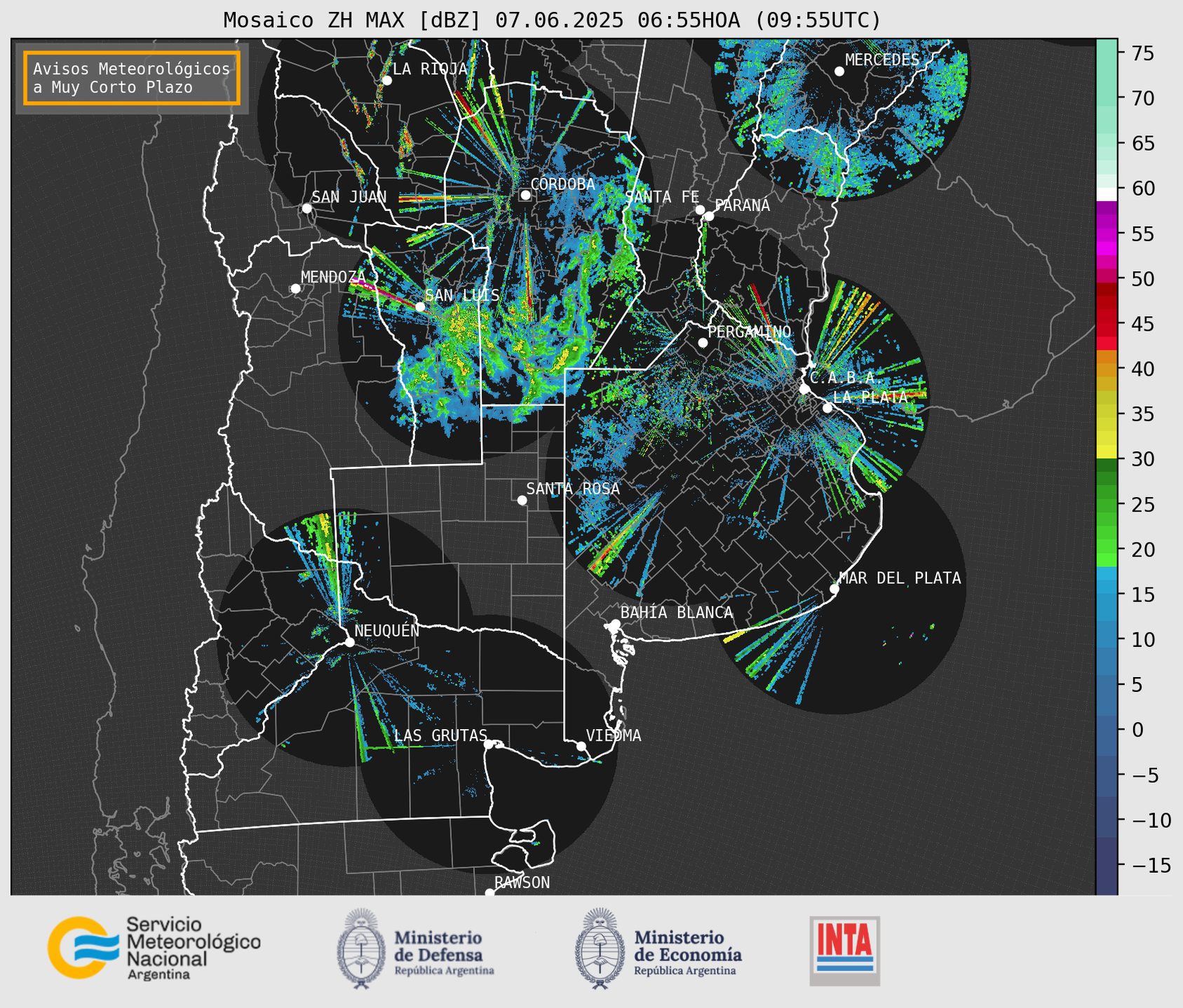
Task: Click the LA RIOJA city marker dot
Action: tap(386, 81)
